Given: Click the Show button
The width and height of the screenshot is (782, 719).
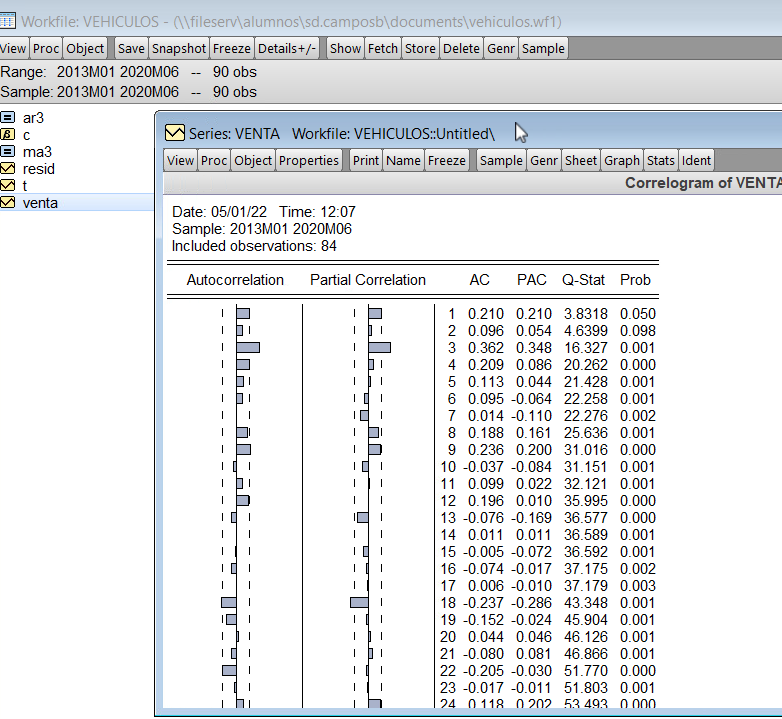Looking at the screenshot, I should click(345, 48).
